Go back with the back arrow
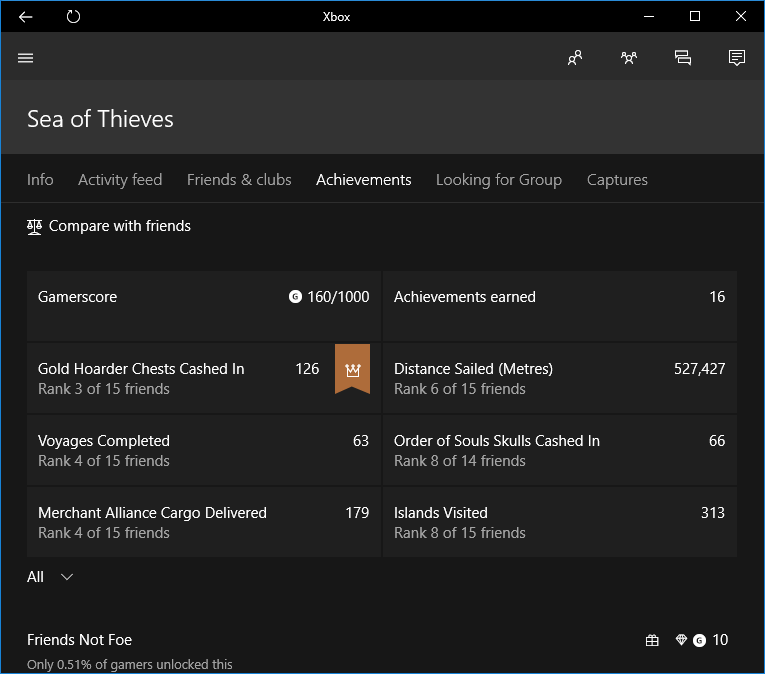 (25, 17)
